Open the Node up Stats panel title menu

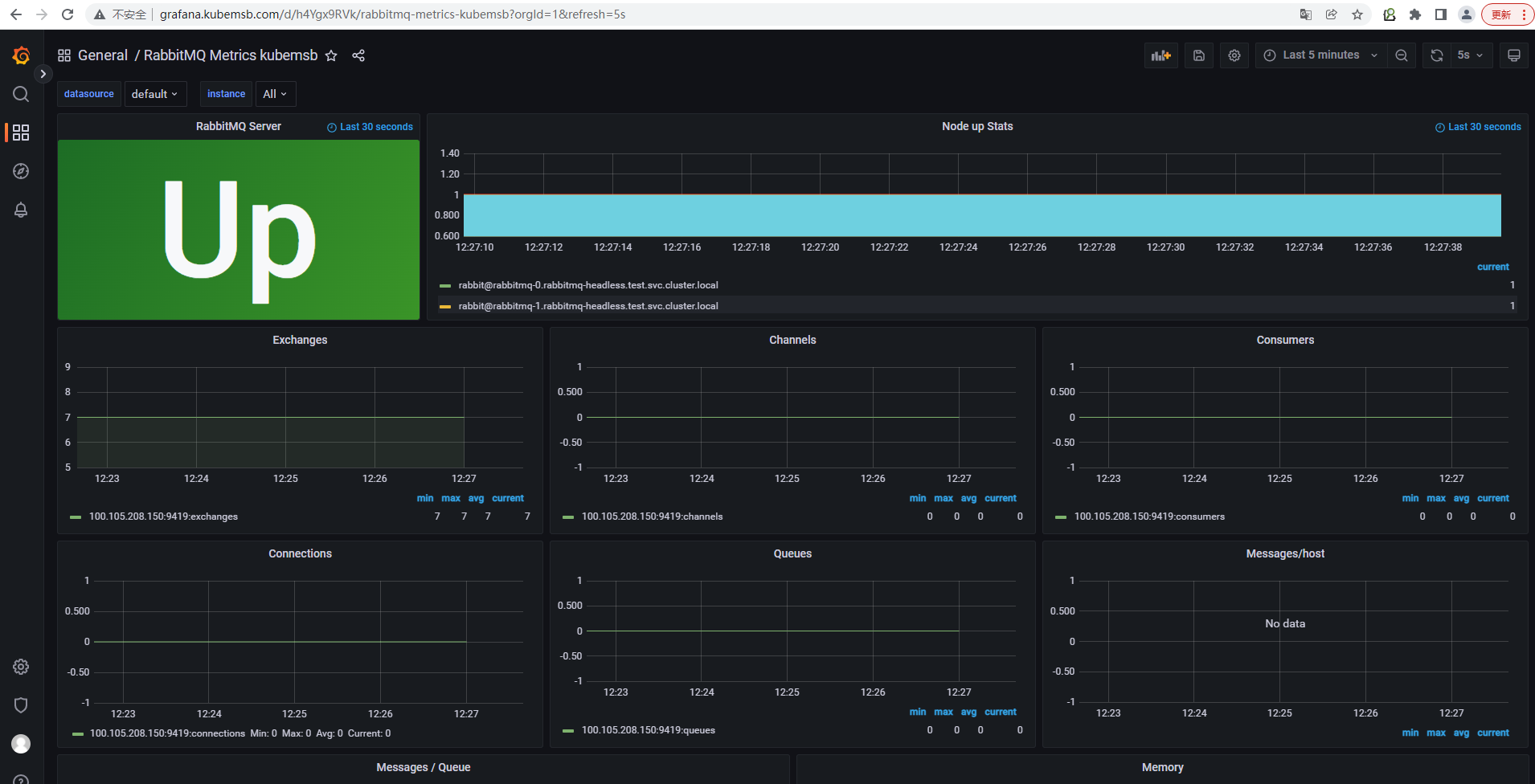coord(977,126)
